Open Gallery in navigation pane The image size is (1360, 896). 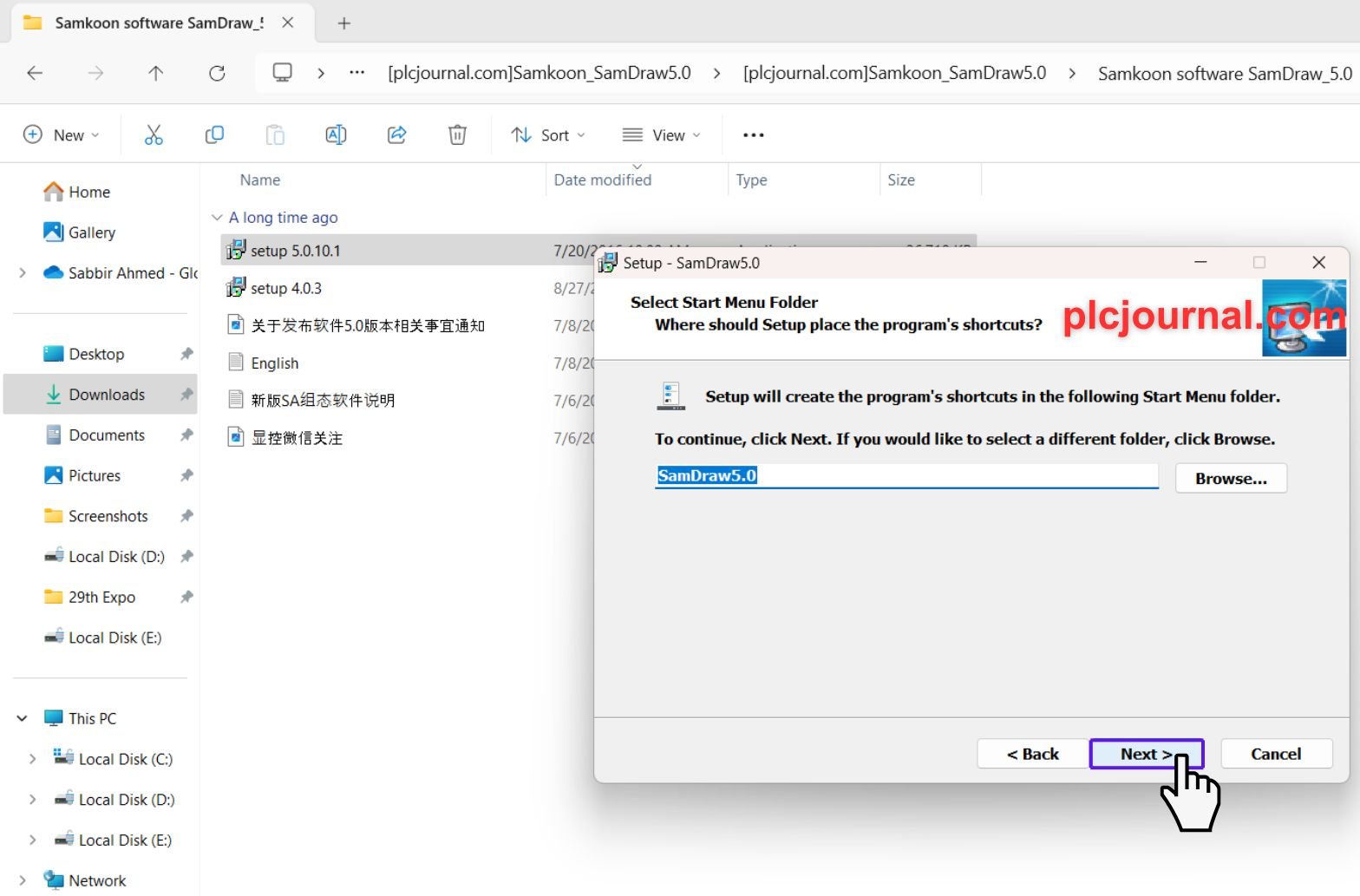pyautogui.click(x=92, y=232)
